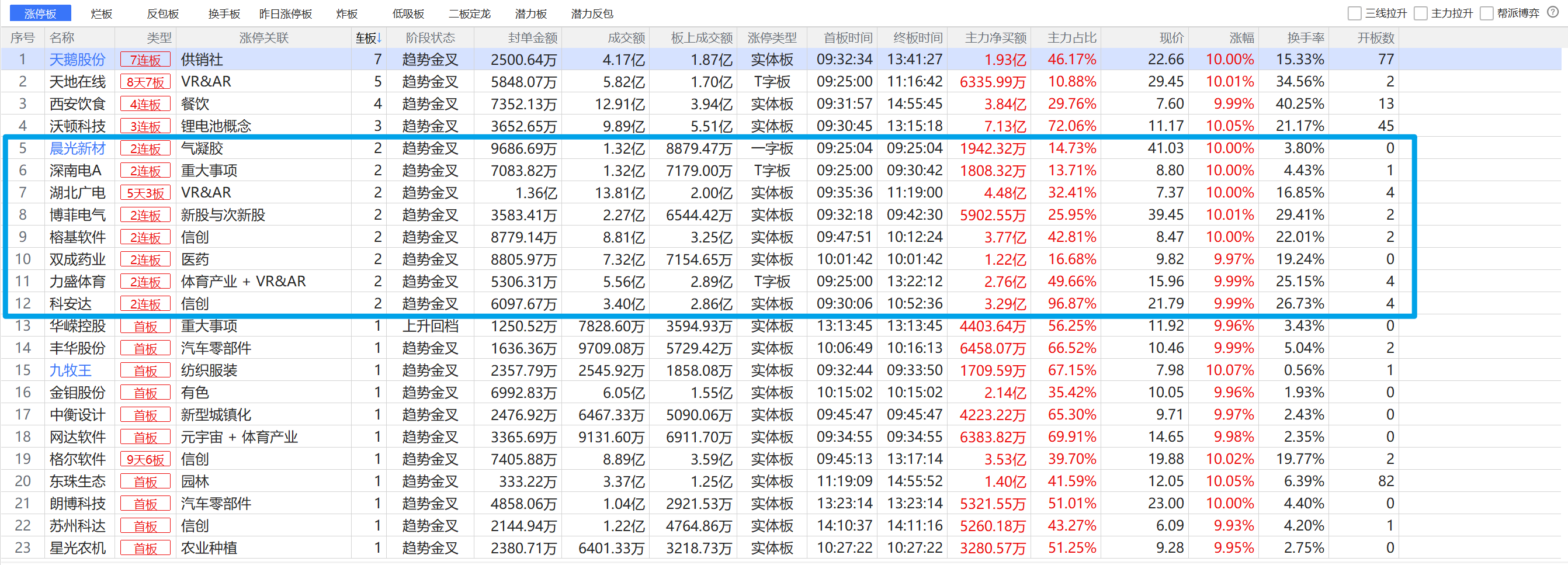Viewport: 1568px width, 565px height.
Task: Show the 潜力板 tab
Action: pyautogui.click(x=531, y=13)
